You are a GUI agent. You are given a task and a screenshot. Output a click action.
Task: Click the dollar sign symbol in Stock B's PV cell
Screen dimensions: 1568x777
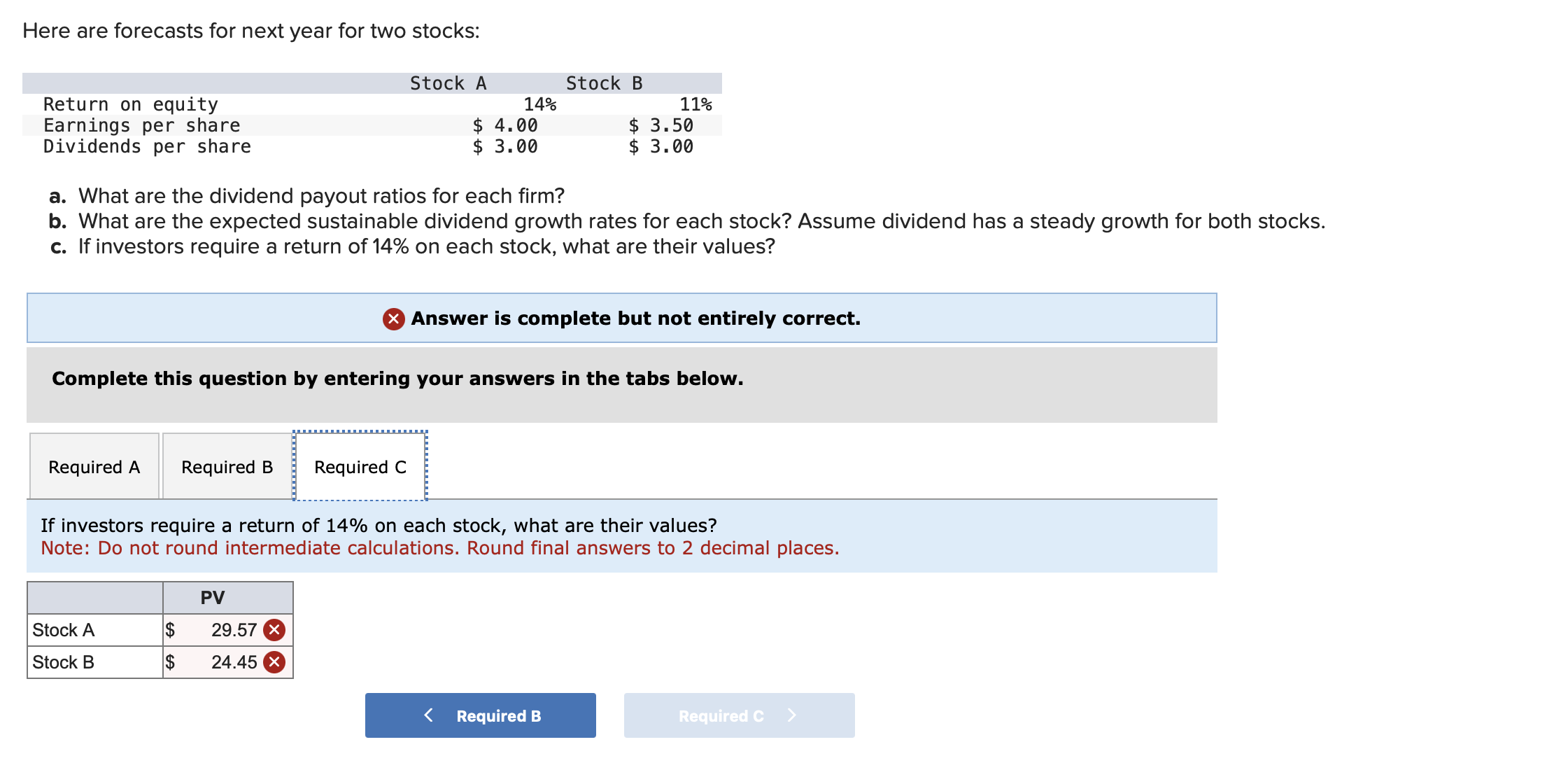pos(170,661)
